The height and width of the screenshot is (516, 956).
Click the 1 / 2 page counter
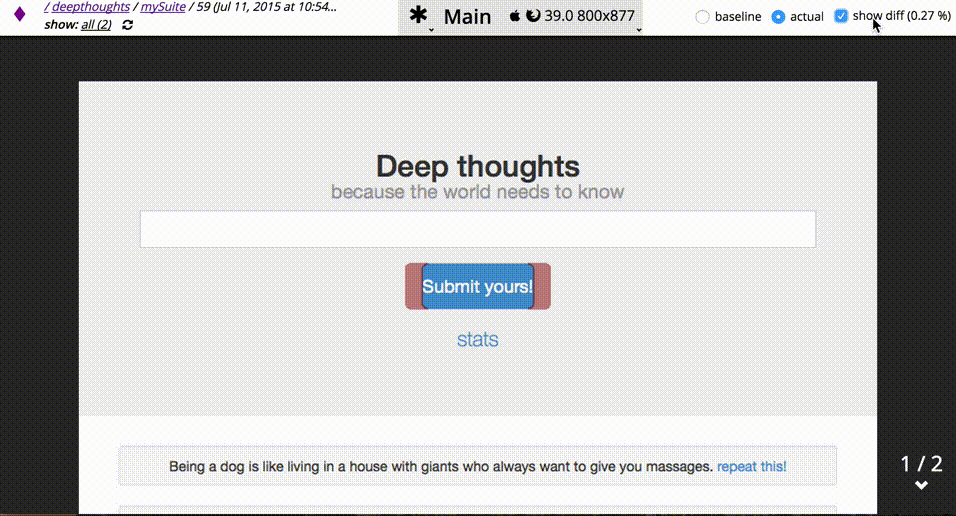coord(921,464)
